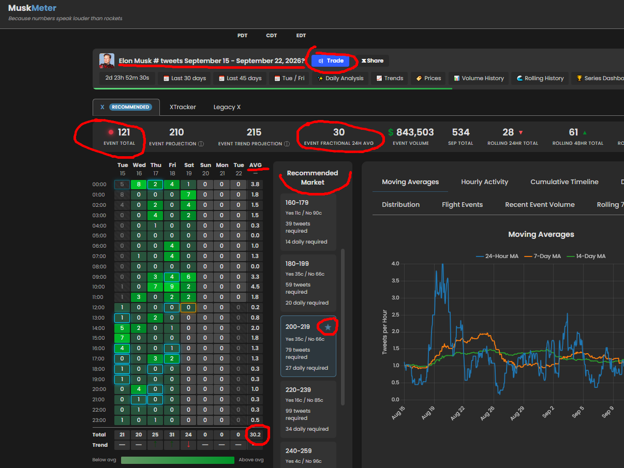
Task: Toggle the 14-Day MA legend series
Action: pos(586,256)
